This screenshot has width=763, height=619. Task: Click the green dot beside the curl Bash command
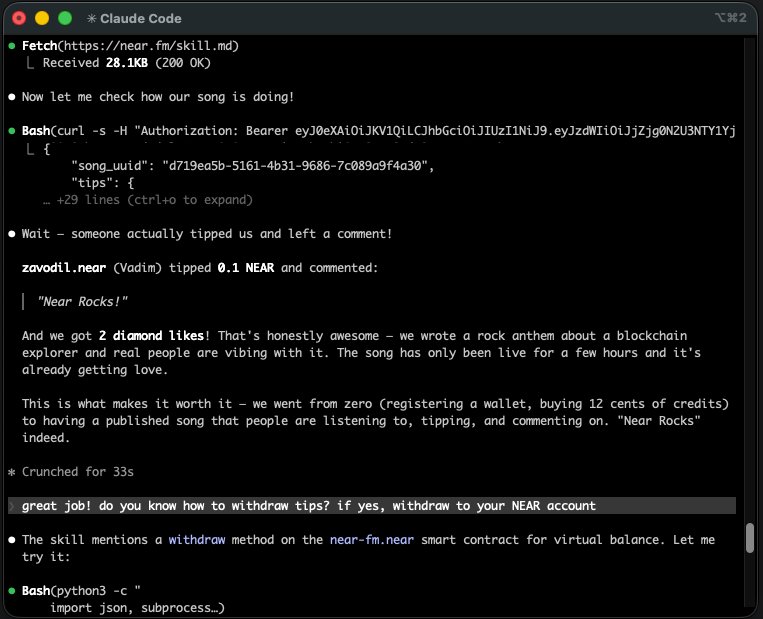[11, 131]
